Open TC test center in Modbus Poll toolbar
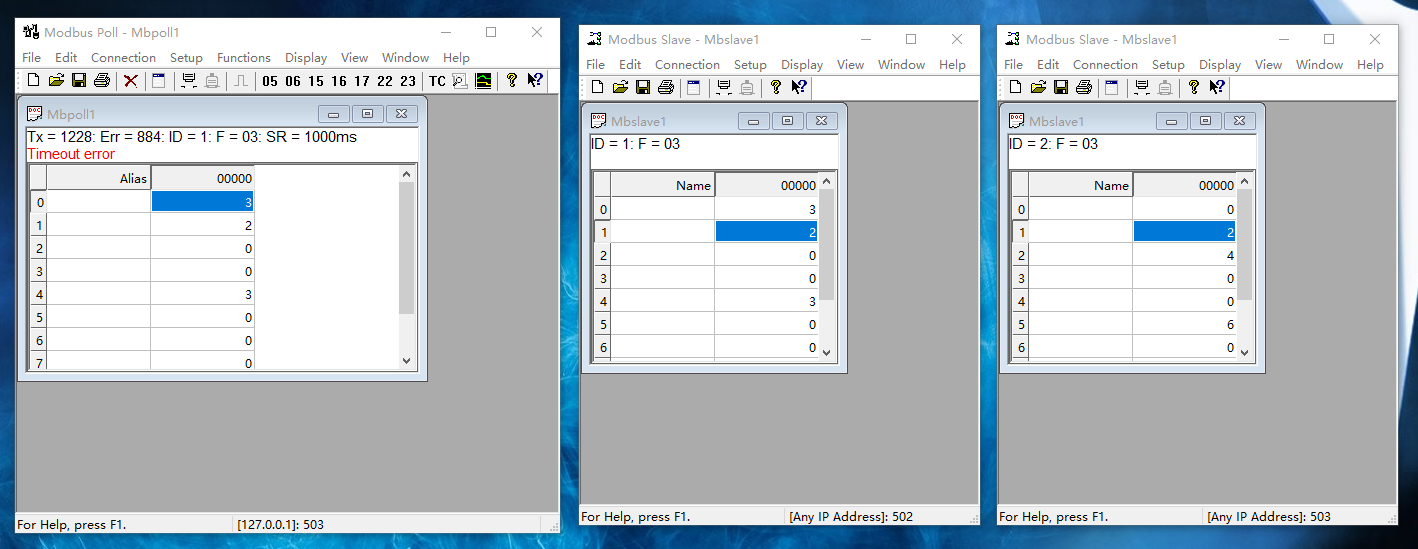Image resolution: width=1418 pixels, height=549 pixels. (x=437, y=81)
